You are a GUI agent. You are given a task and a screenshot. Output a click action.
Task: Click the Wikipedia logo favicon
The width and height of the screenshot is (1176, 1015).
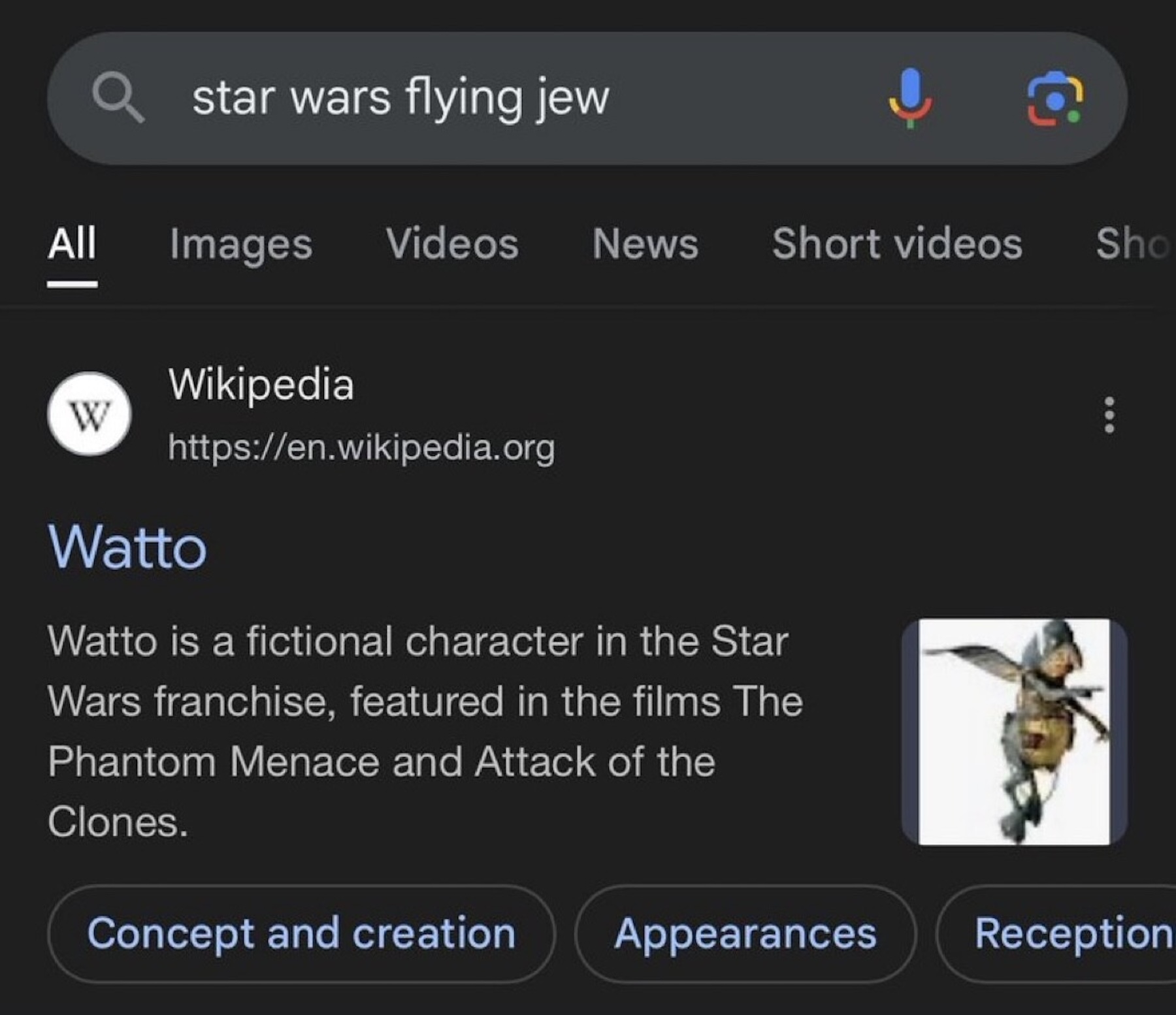pyautogui.click(x=90, y=413)
